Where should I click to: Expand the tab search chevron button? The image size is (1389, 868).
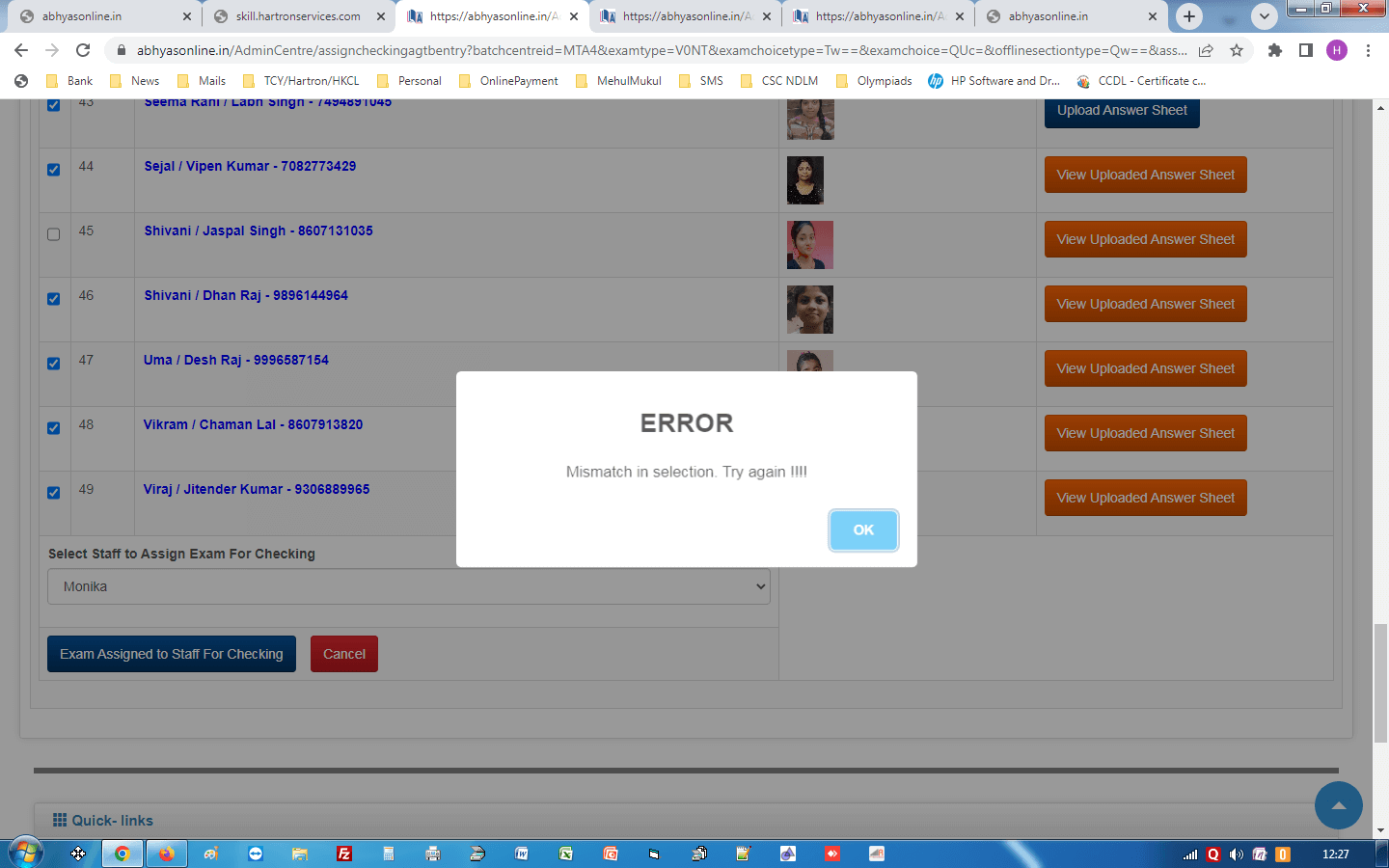tap(1264, 16)
